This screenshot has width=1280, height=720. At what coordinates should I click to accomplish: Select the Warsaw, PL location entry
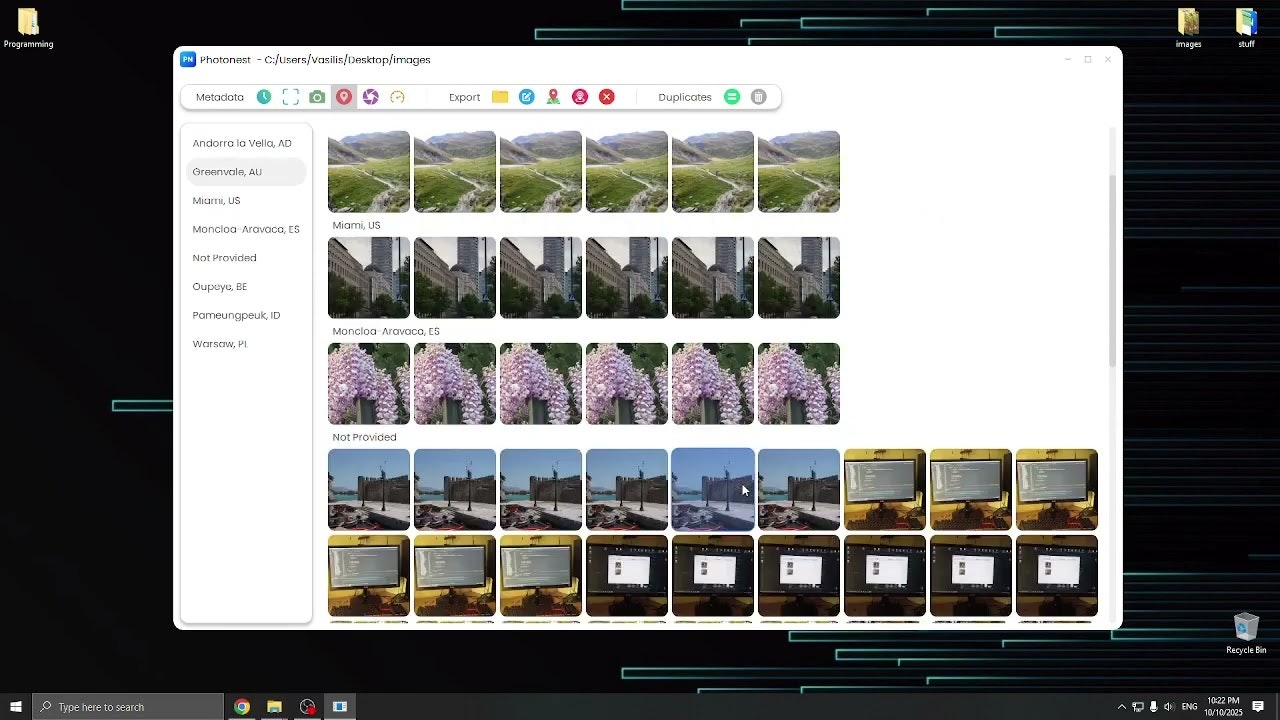tap(218, 343)
